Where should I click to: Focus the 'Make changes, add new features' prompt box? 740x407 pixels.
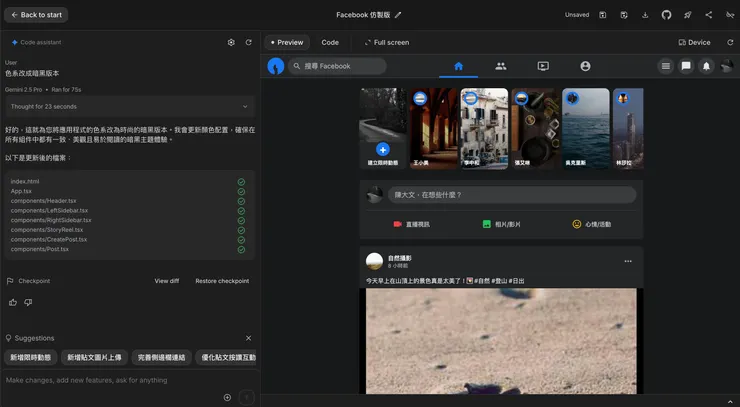click(x=130, y=380)
